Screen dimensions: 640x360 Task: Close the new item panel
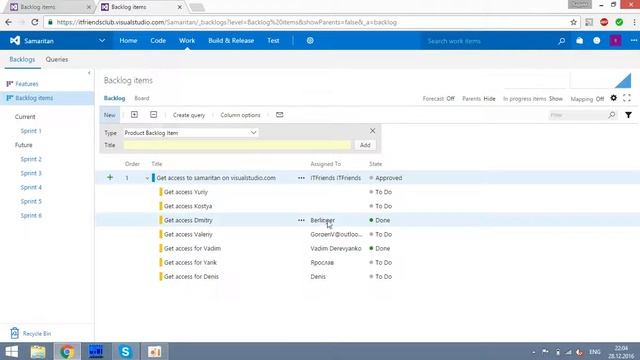click(372, 131)
